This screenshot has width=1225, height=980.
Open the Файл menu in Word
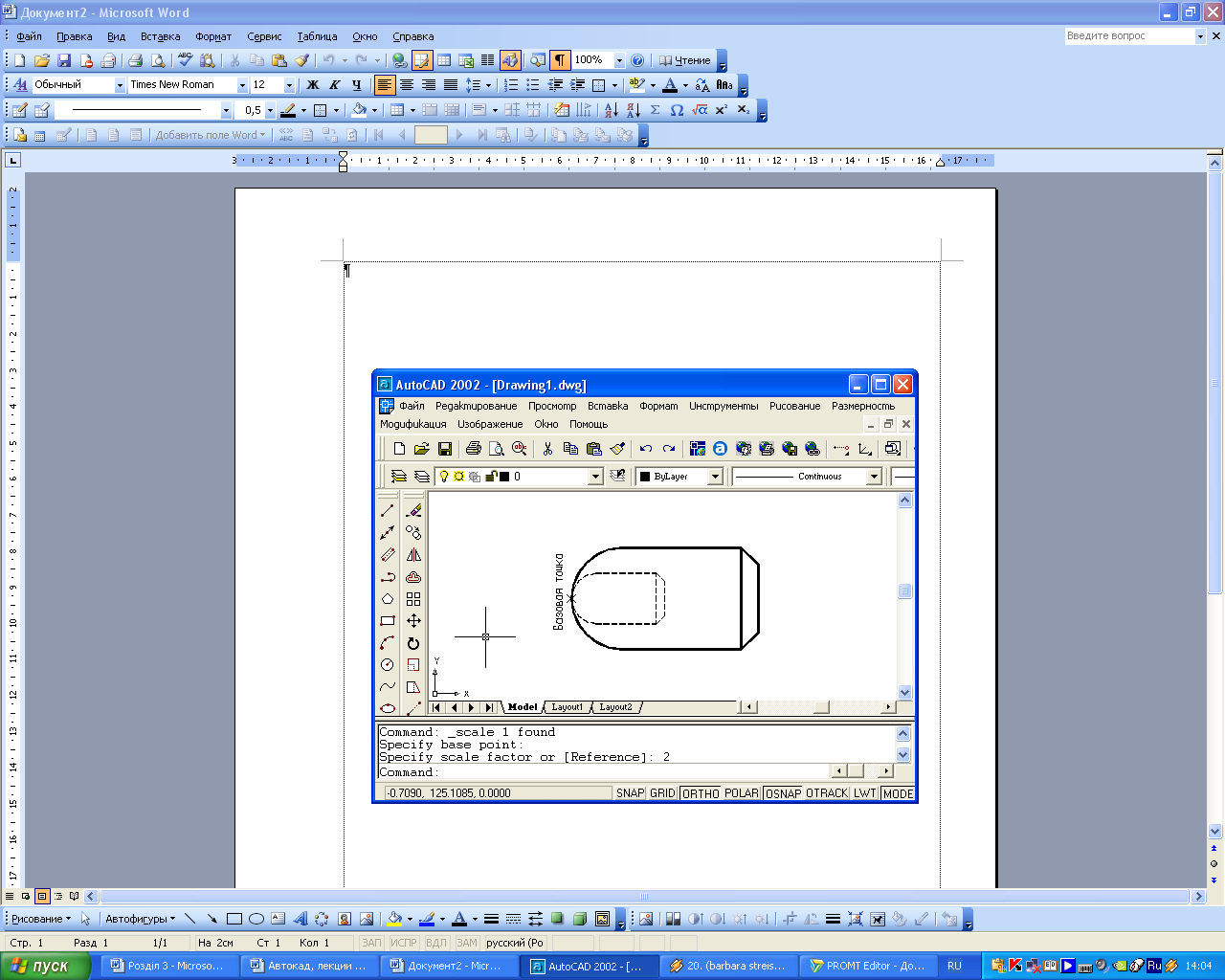pyautogui.click(x=29, y=36)
